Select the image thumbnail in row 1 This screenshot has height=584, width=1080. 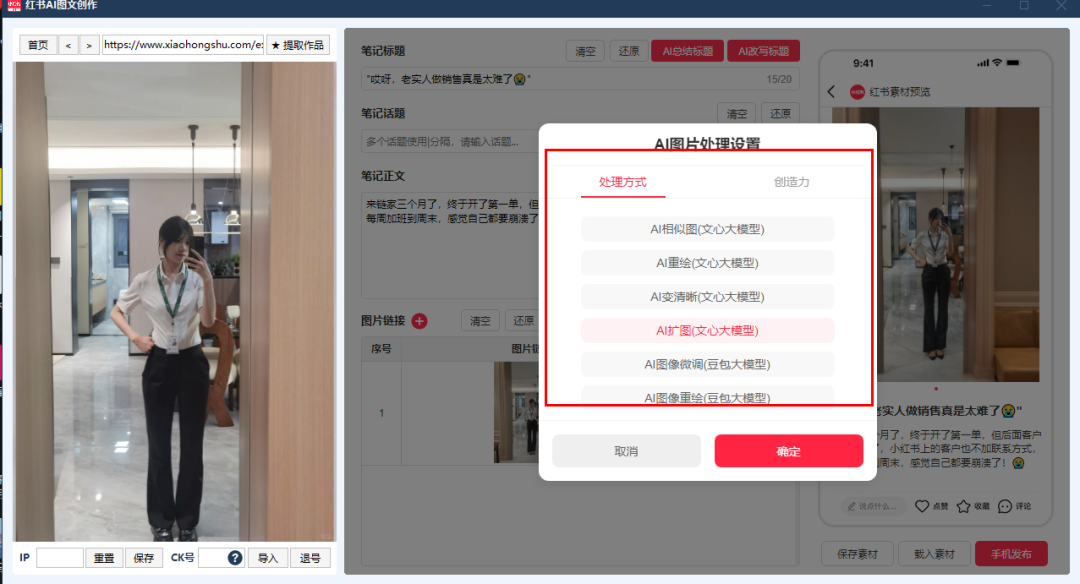[517, 413]
